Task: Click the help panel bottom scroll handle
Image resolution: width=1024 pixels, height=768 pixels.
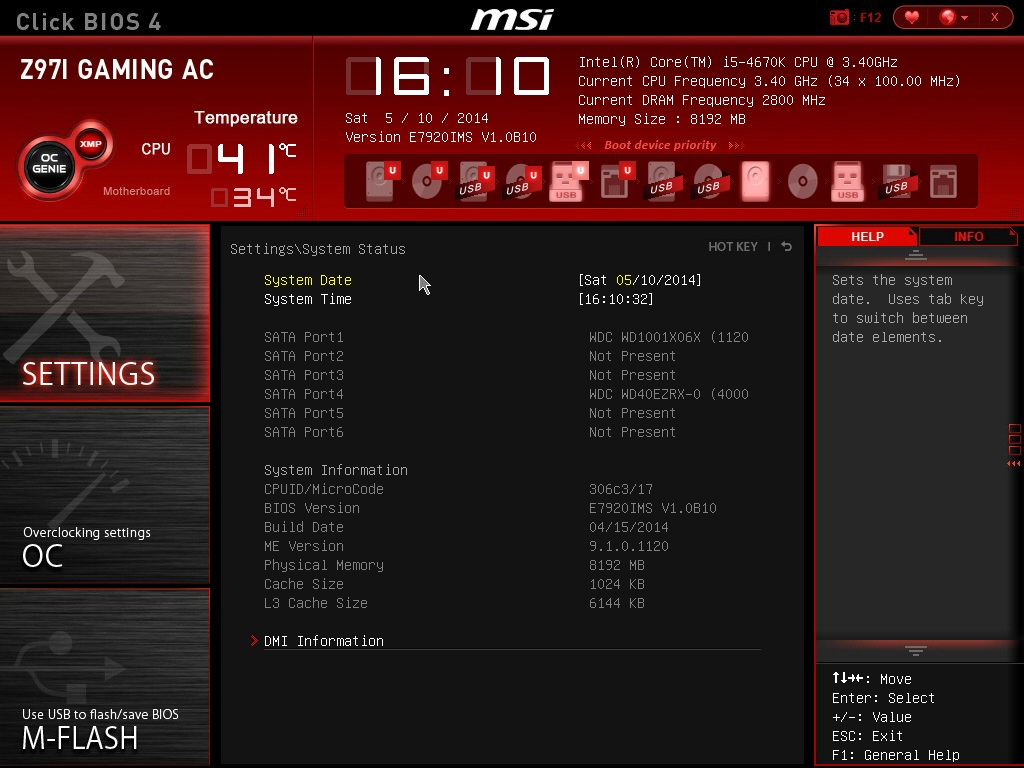Action: 916,650
